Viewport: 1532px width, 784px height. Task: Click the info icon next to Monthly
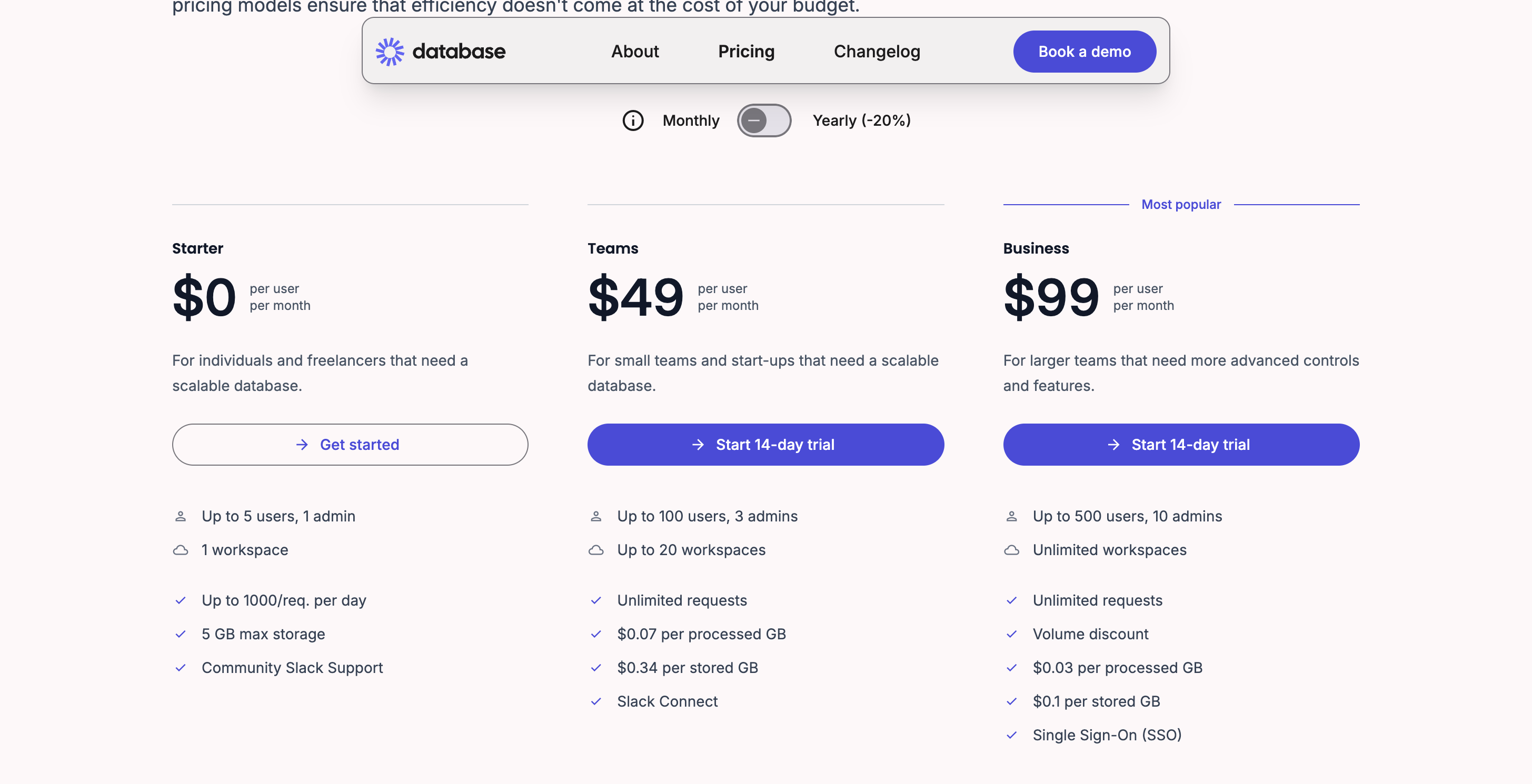pyautogui.click(x=633, y=120)
